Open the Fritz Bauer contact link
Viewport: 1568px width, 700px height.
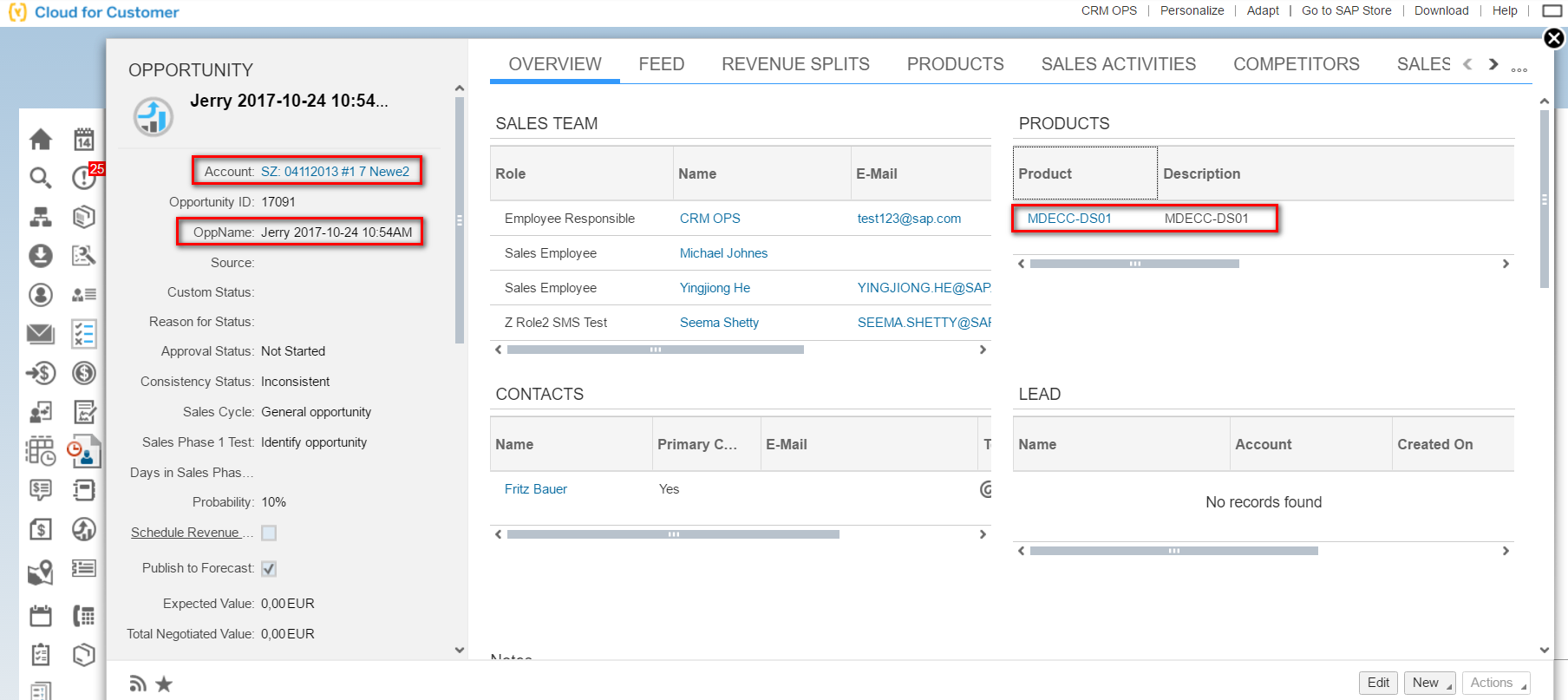point(536,489)
